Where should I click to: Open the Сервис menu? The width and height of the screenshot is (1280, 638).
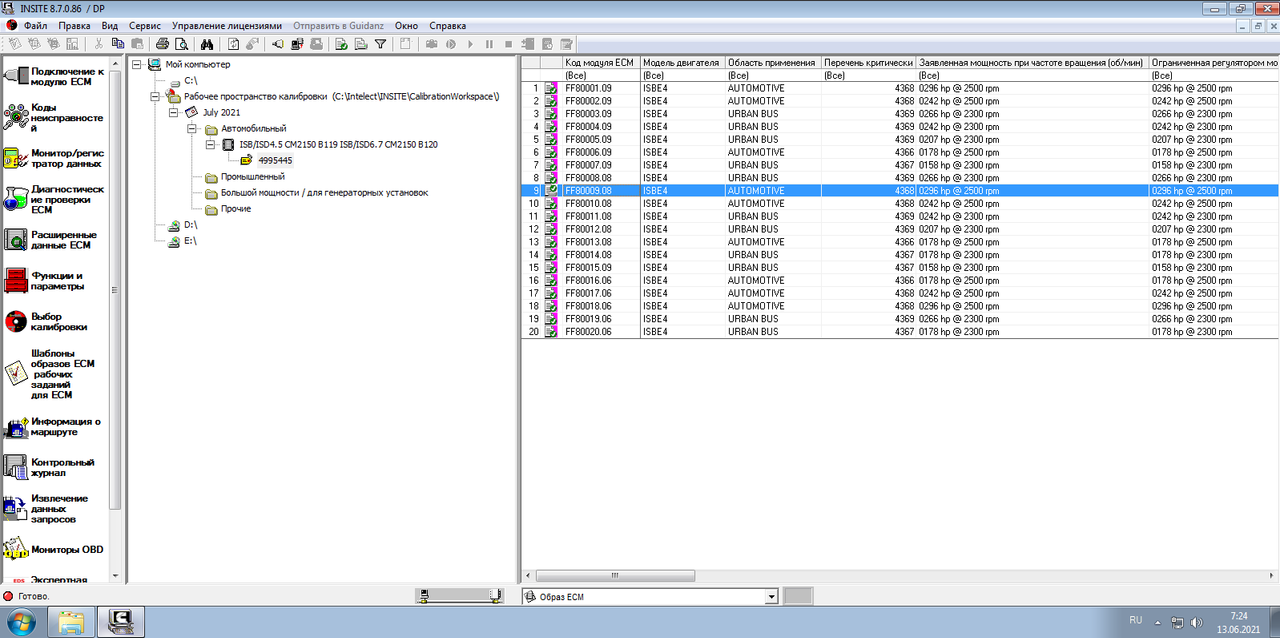tap(145, 25)
